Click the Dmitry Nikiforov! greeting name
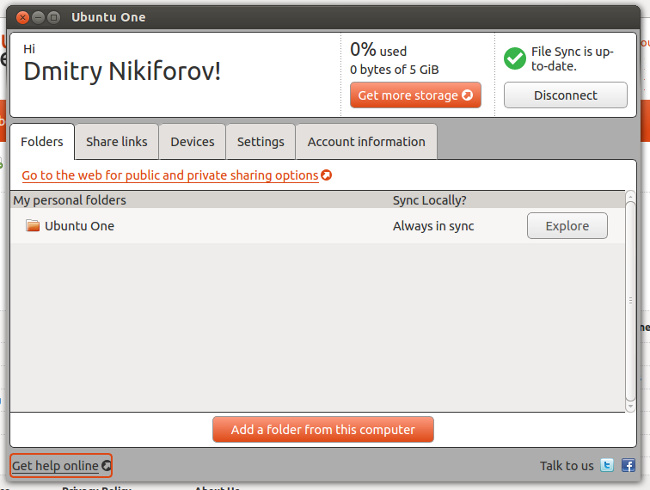Viewport: 650px width, 490px height. 122,71
